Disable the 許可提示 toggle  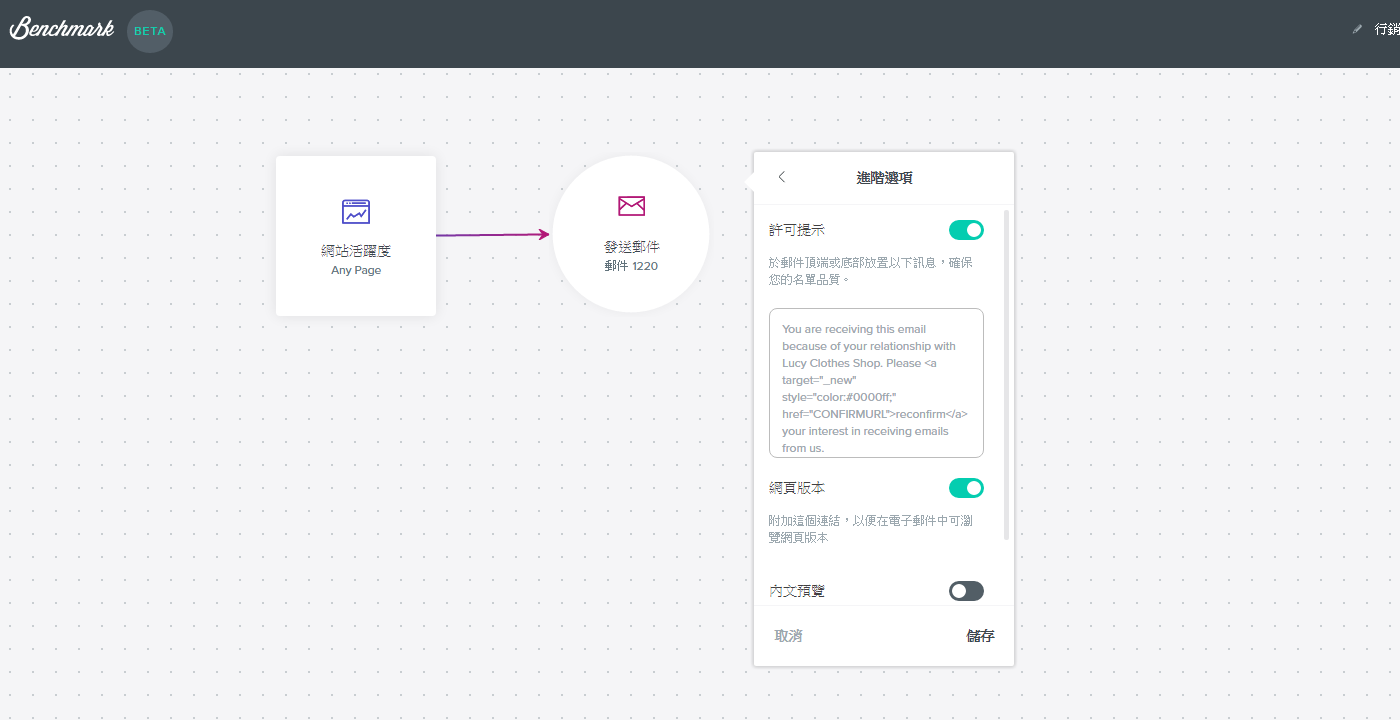click(966, 230)
